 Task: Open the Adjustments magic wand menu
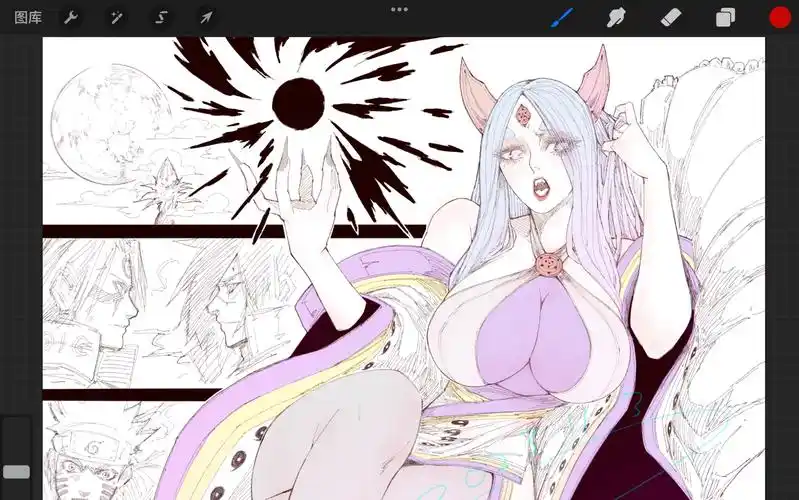(x=116, y=18)
